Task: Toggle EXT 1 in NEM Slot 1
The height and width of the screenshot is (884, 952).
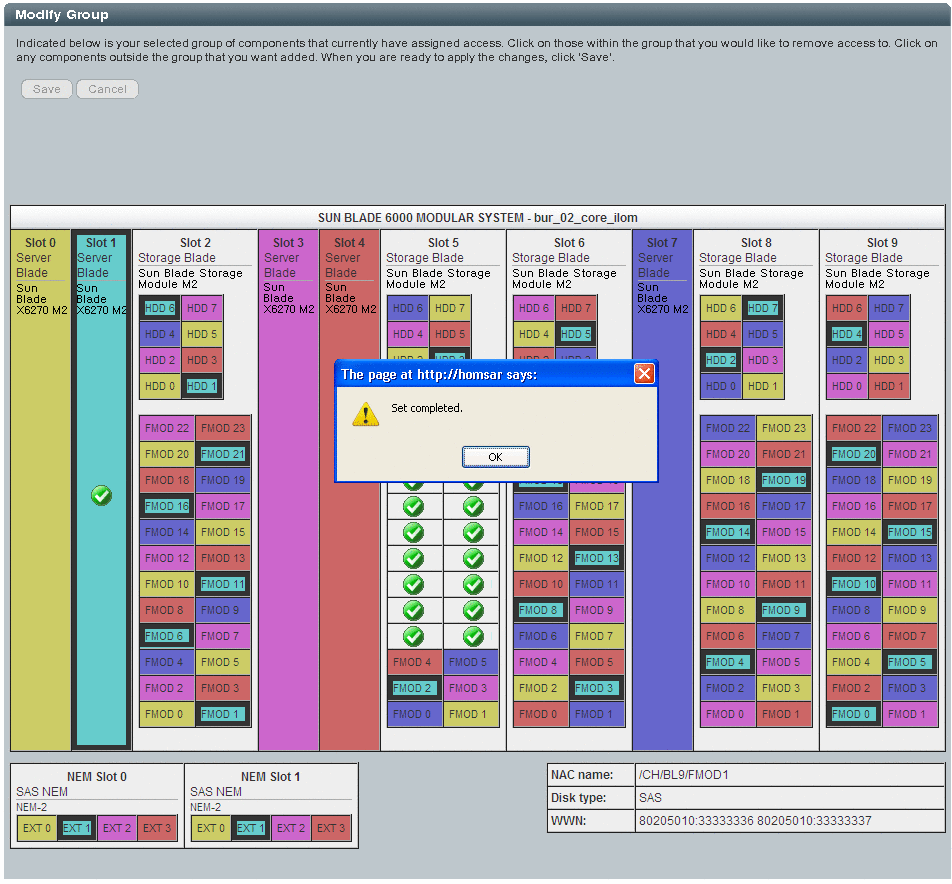Action: pos(251,828)
